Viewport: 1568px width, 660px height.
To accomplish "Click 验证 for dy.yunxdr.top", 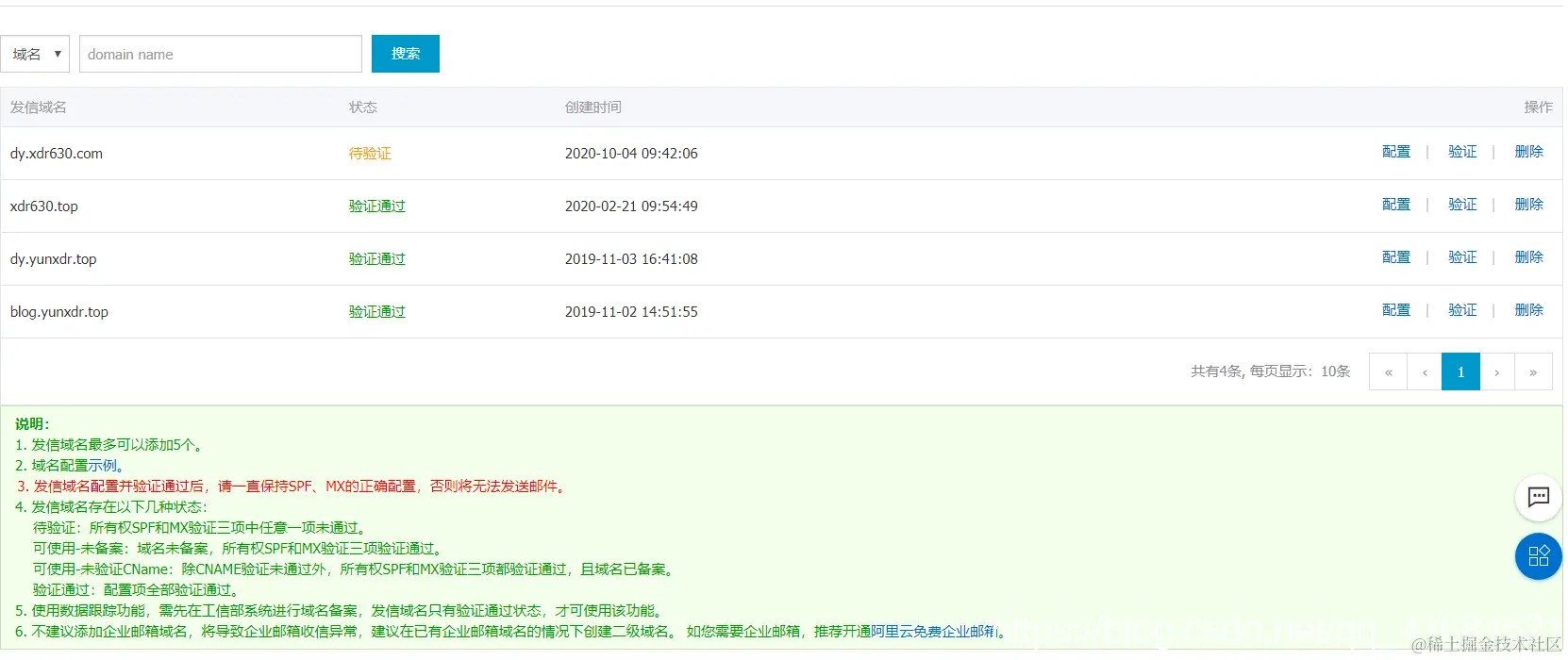I will click(1462, 257).
